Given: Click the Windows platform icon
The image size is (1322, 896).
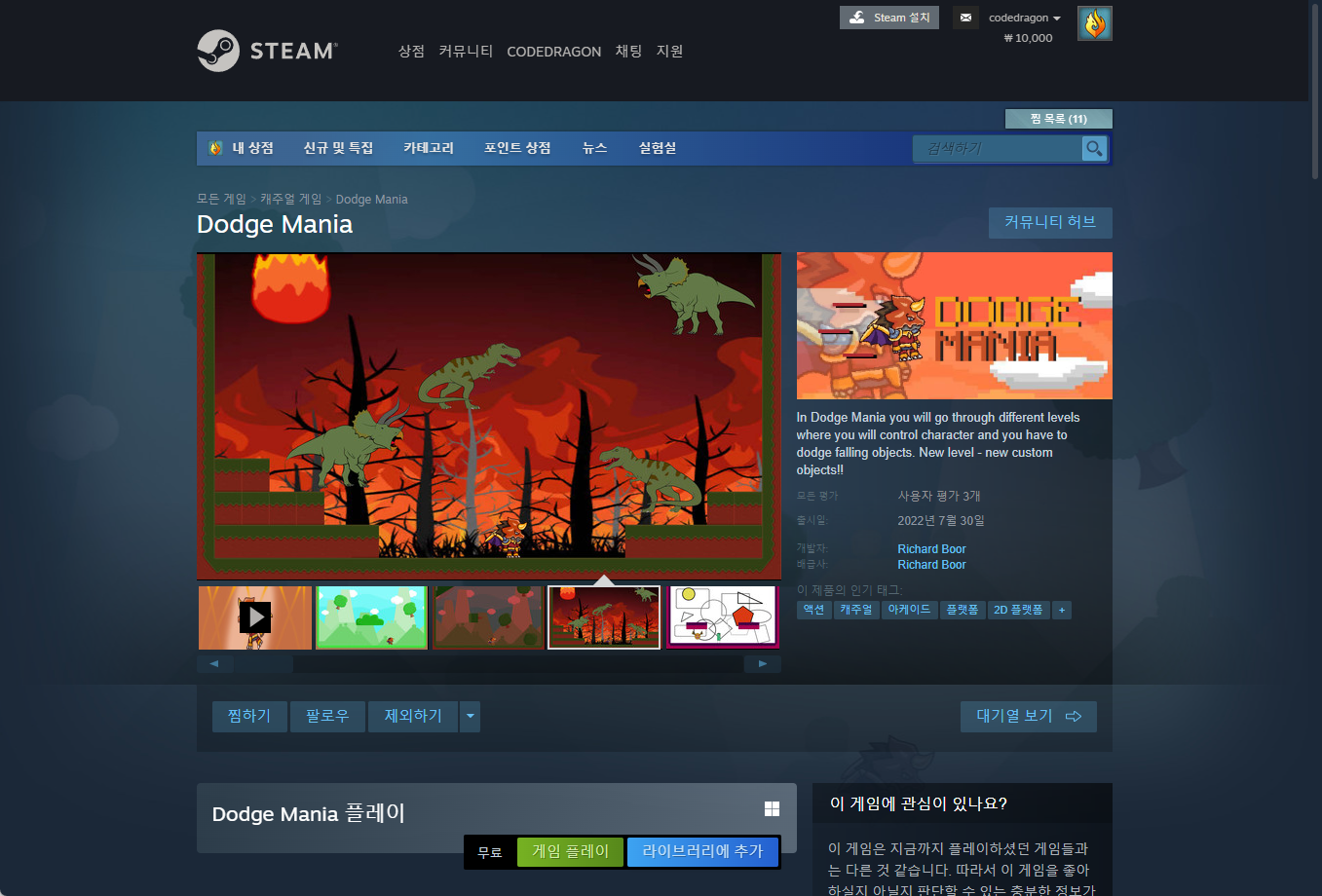Looking at the screenshot, I should [x=772, y=808].
